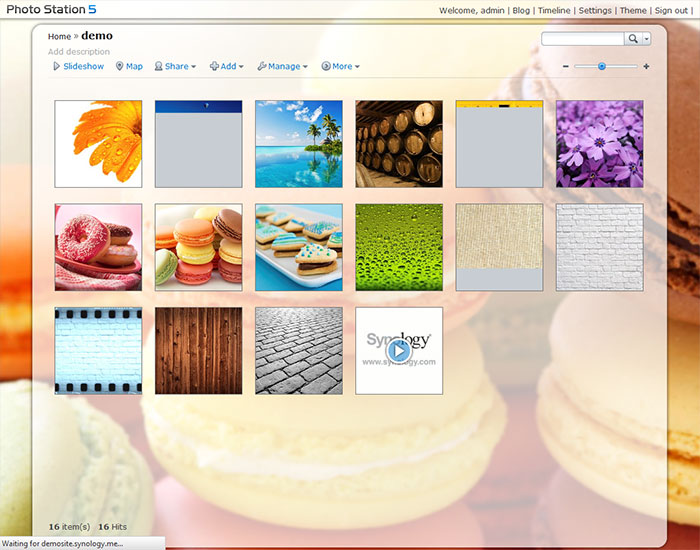Click the magnifier search icon
The width and height of the screenshot is (700, 550).
point(633,39)
